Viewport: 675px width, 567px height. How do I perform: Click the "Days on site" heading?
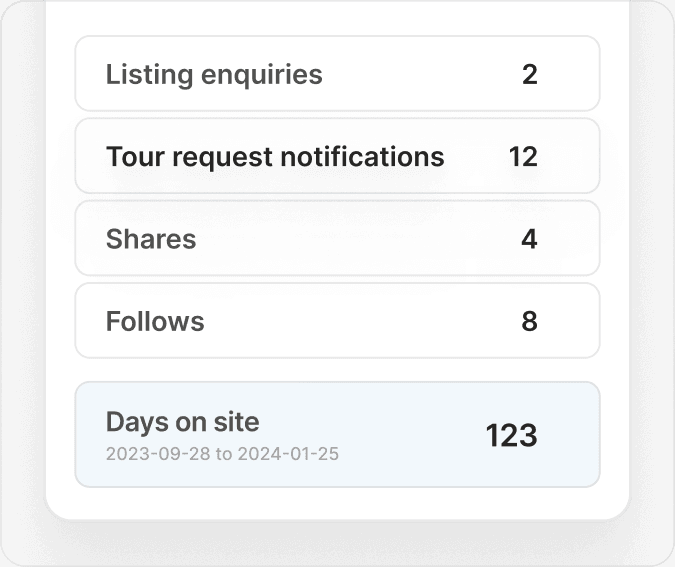pos(182,422)
